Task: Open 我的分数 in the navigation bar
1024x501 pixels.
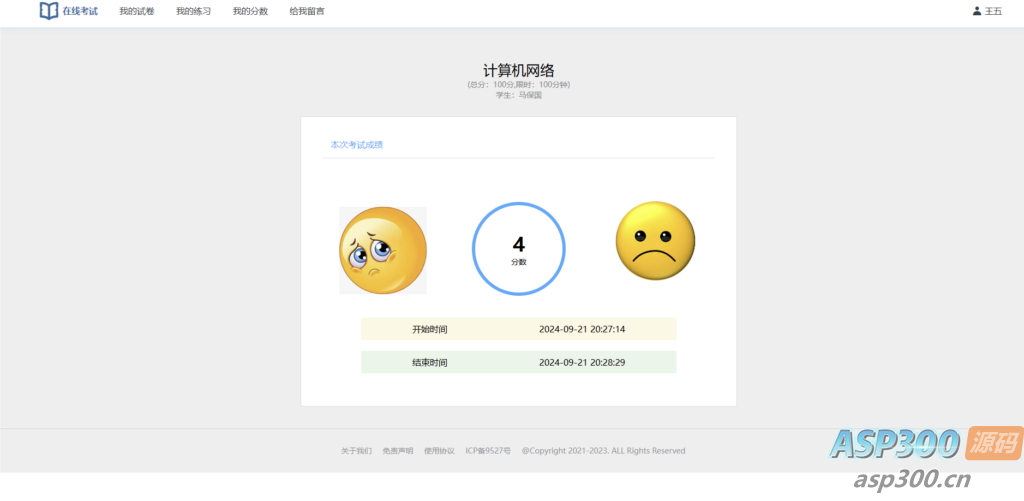Action: coord(250,12)
